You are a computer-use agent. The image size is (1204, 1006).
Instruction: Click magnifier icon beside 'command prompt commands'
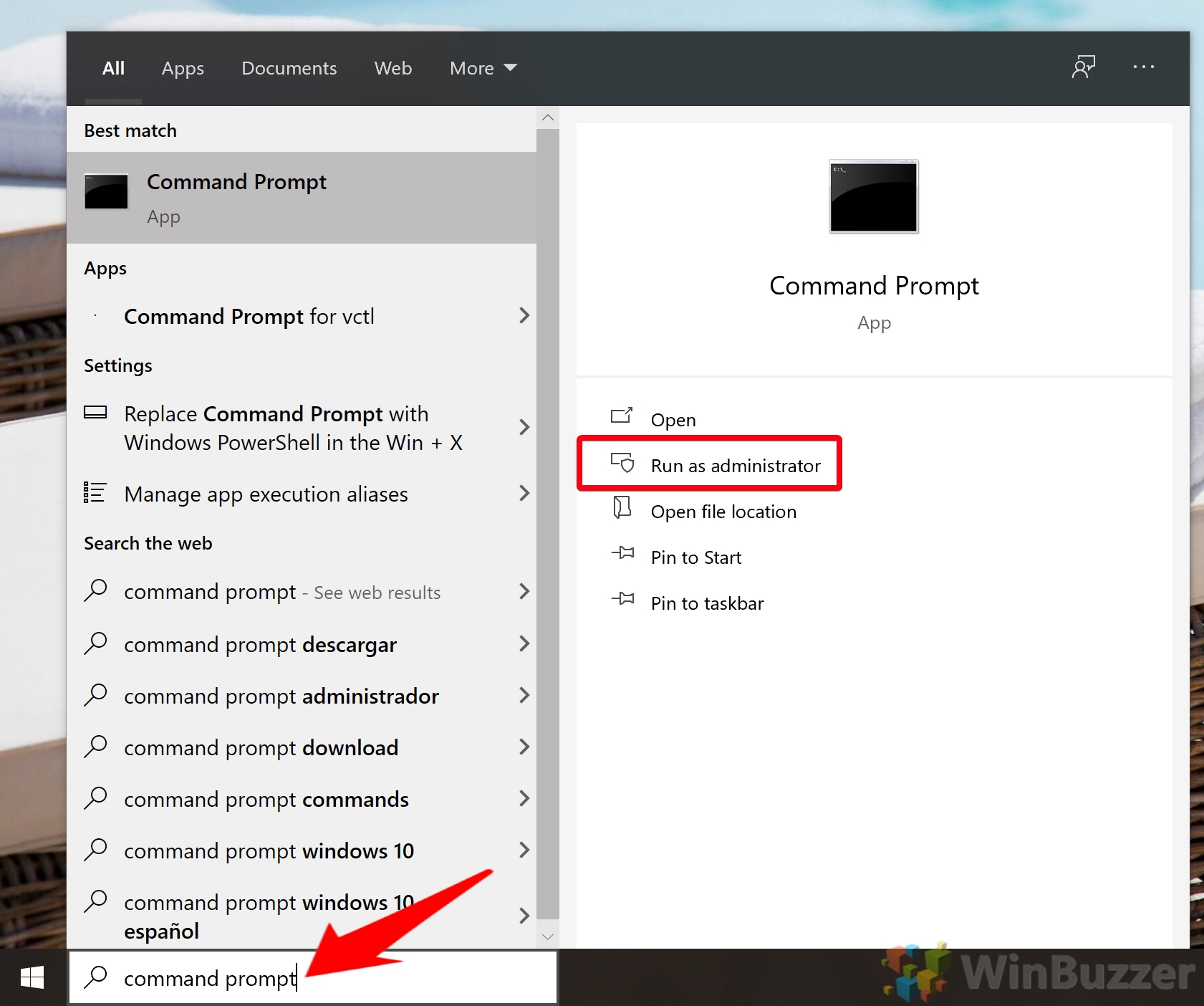click(x=95, y=798)
